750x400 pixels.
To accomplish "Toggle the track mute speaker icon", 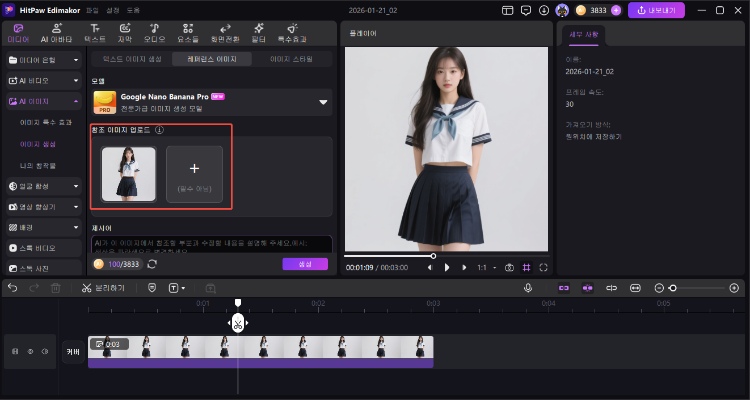I will (x=45, y=351).
